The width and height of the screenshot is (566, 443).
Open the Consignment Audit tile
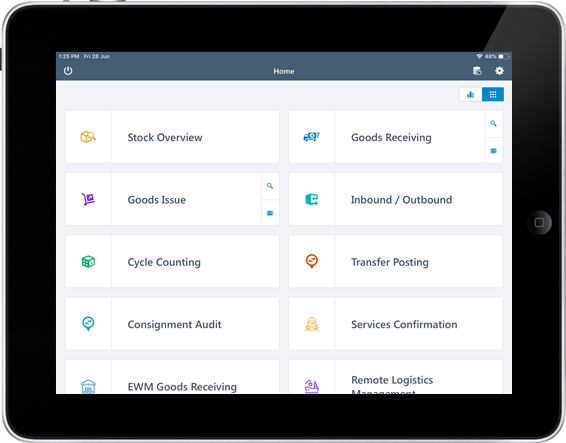(x=172, y=324)
